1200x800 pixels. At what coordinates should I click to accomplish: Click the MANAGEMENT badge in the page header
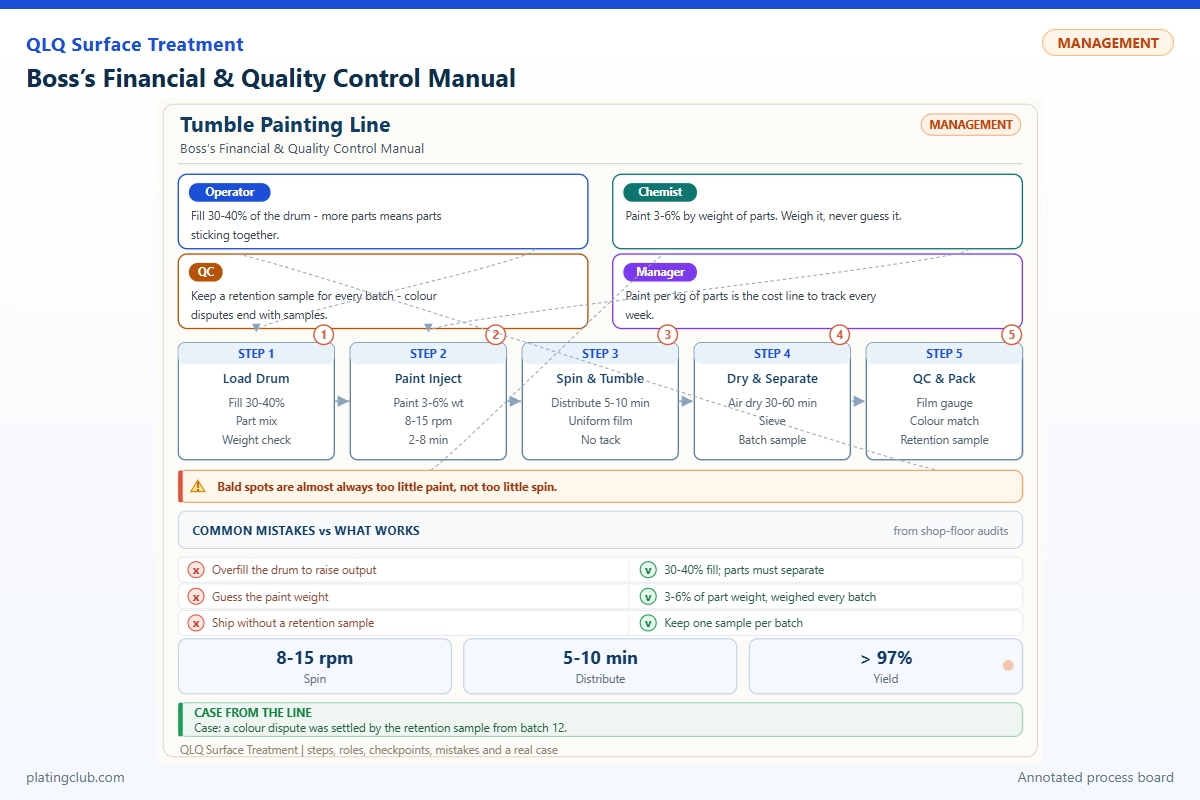pyautogui.click(x=1108, y=43)
